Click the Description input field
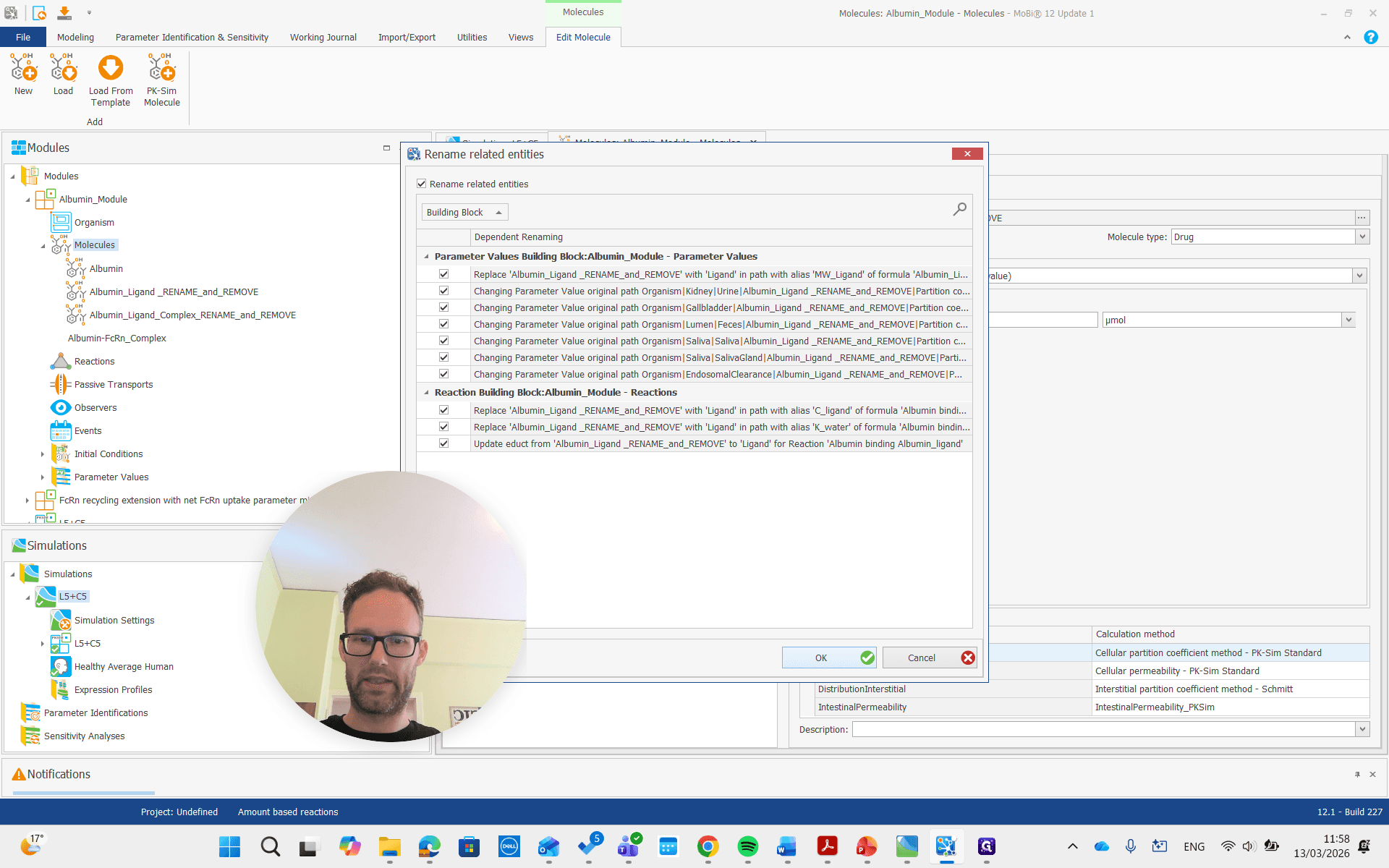The image size is (1389, 868). 1104,729
